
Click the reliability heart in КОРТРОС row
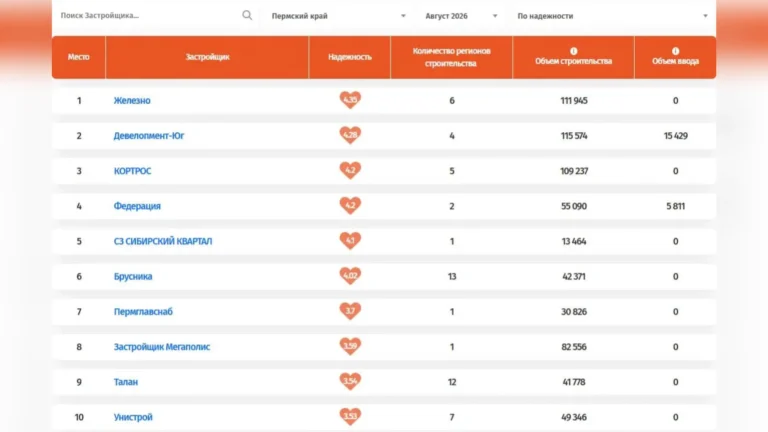tap(350, 170)
